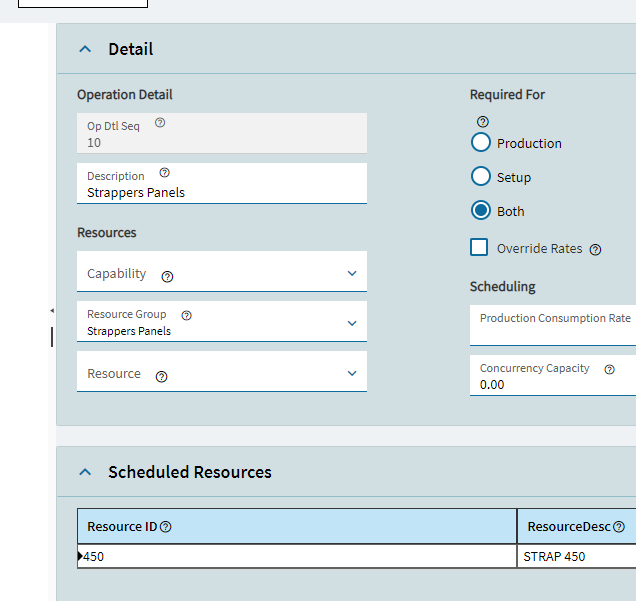Click the Description text field
This screenshot has height=601, width=636.
tap(222, 192)
